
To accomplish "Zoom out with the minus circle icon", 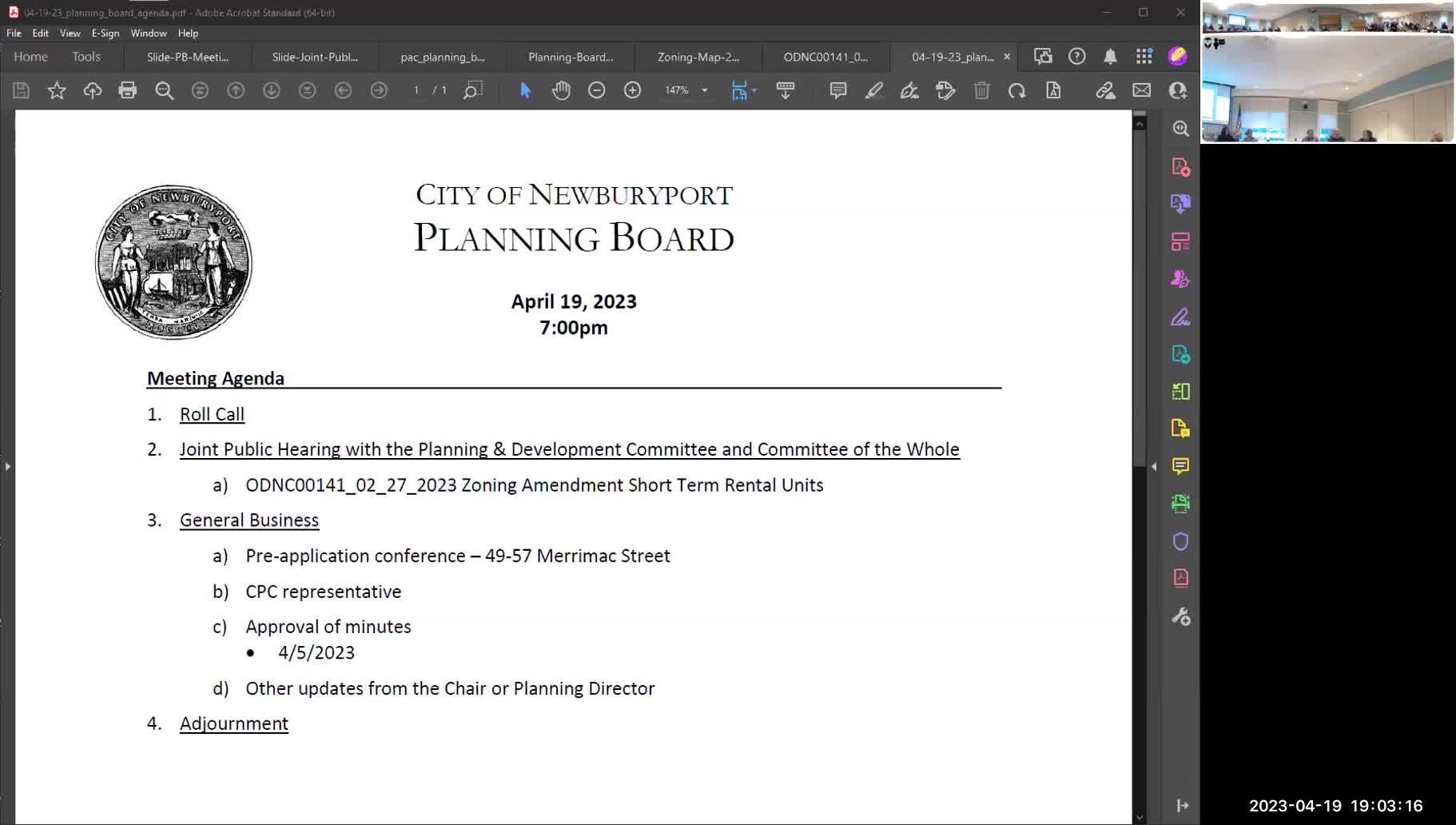I will (597, 90).
